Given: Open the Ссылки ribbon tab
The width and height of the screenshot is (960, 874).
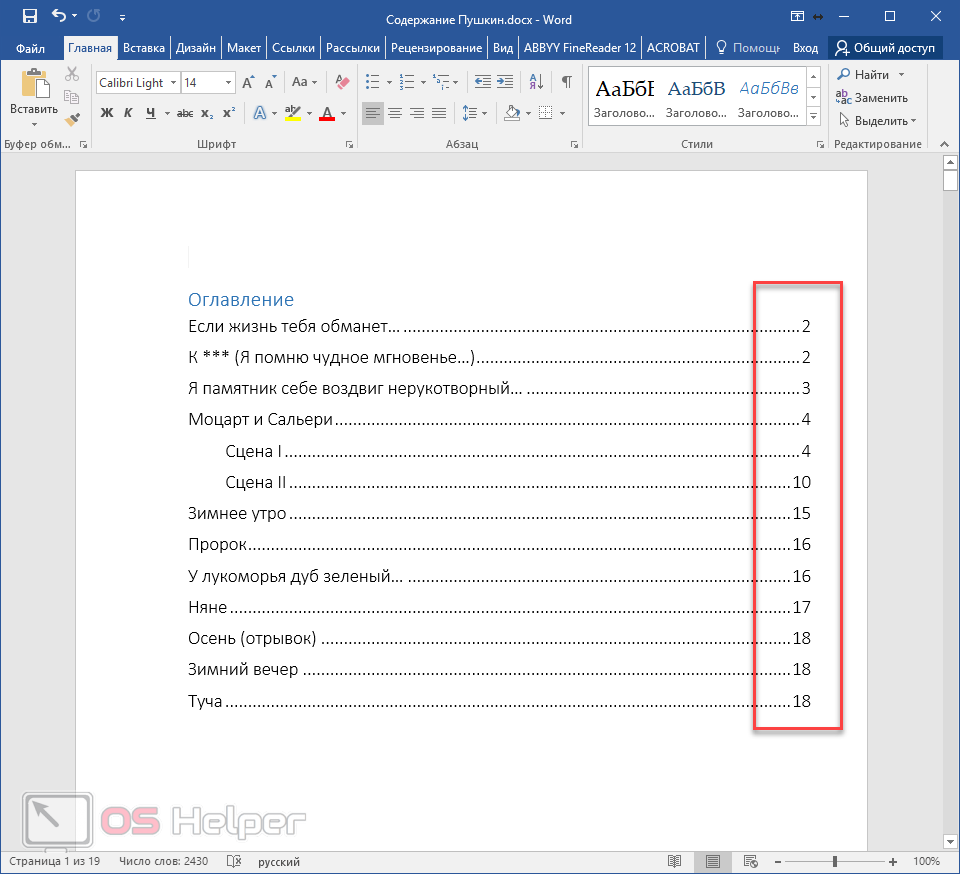Looking at the screenshot, I should pyautogui.click(x=293, y=47).
